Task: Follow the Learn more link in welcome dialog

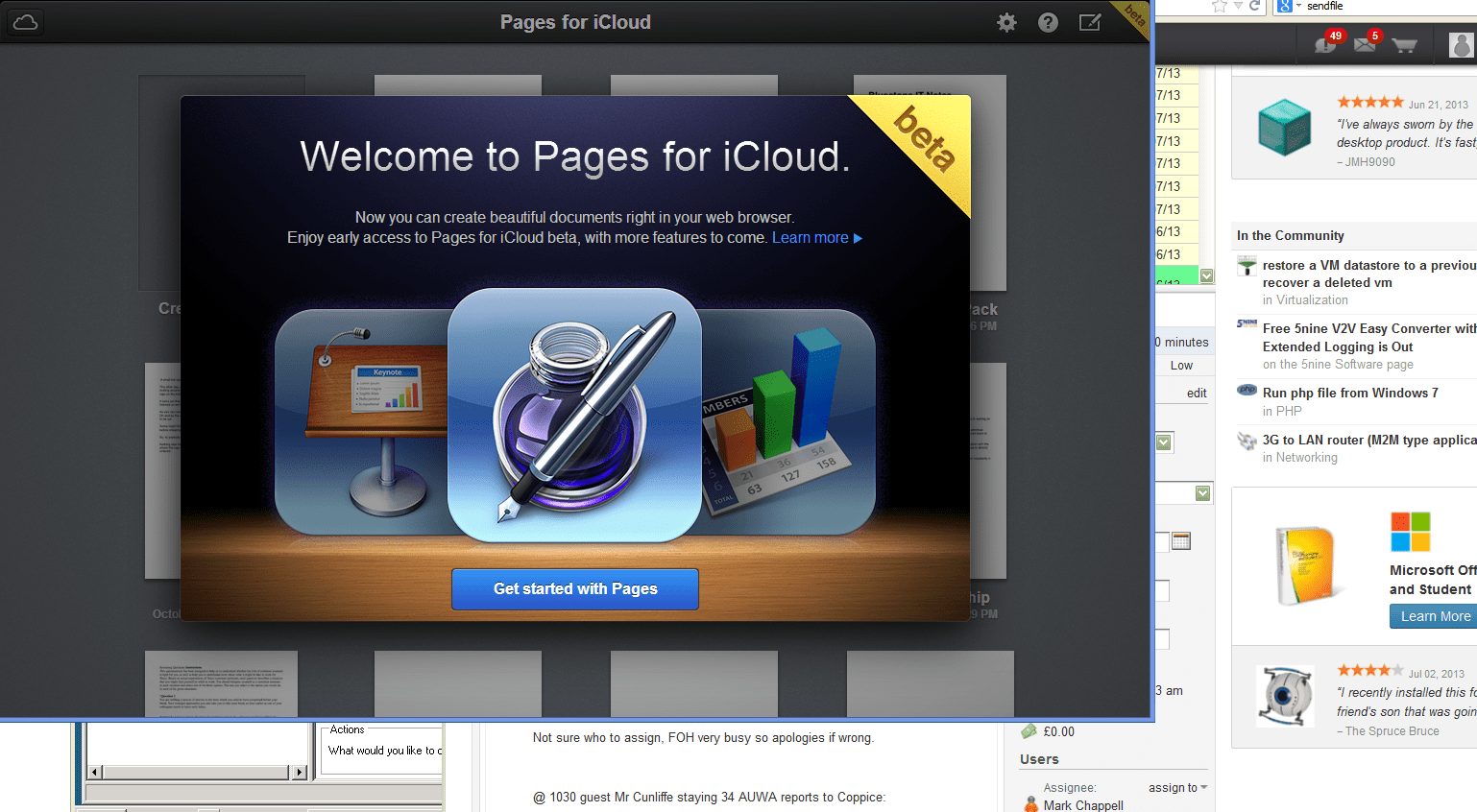Action: pyautogui.click(x=817, y=238)
